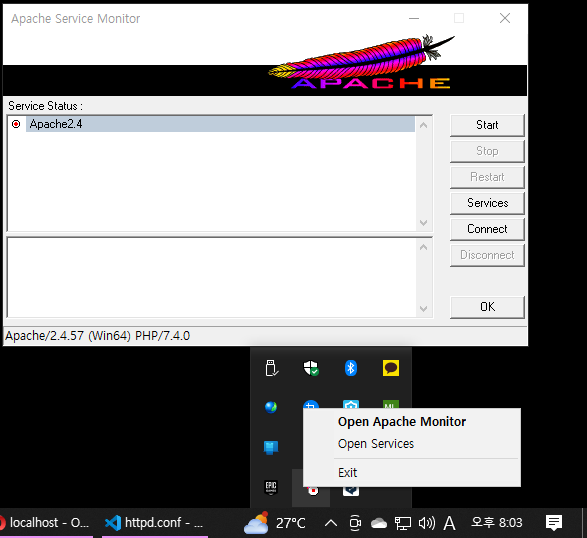Click the blue globe tray icon
Screen dimensions: 587x538
(271, 407)
